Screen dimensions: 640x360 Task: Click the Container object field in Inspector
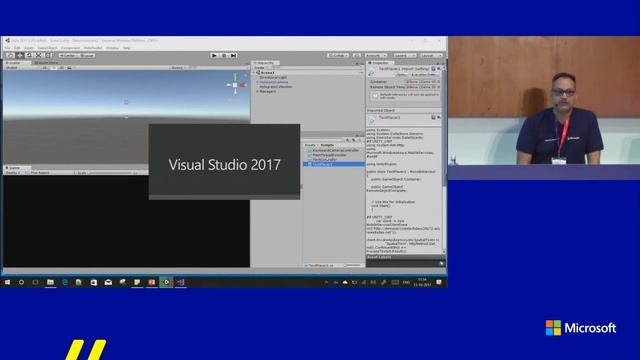point(423,82)
